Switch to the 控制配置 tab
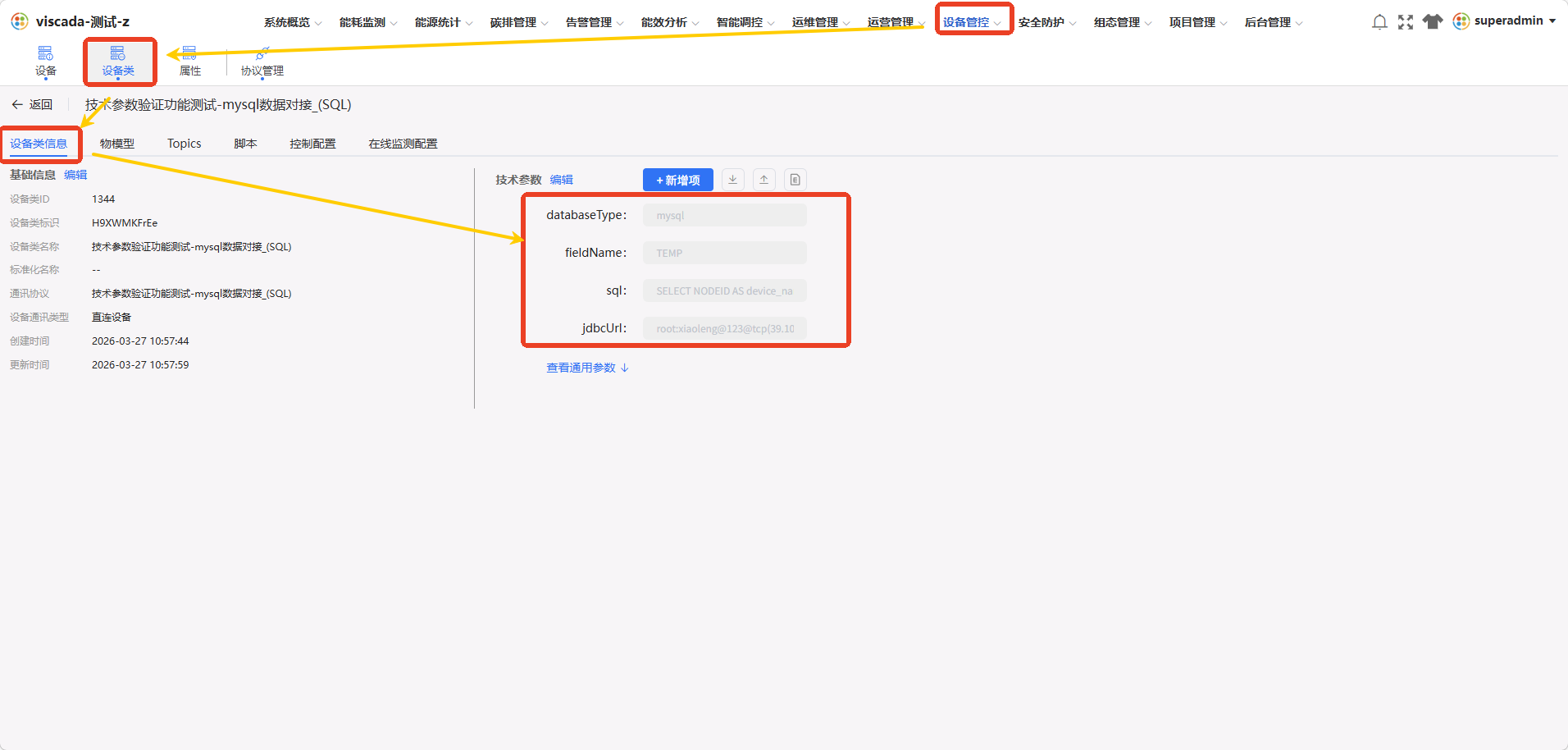The image size is (1568, 750). 312,144
